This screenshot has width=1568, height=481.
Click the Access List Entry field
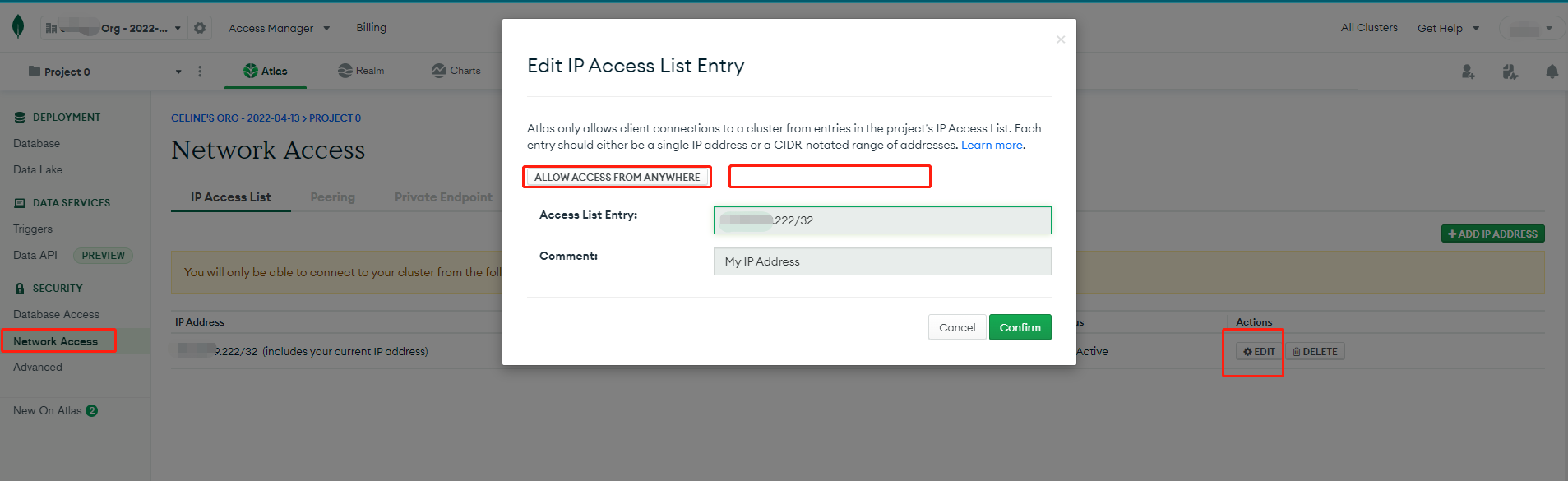click(882, 220)
